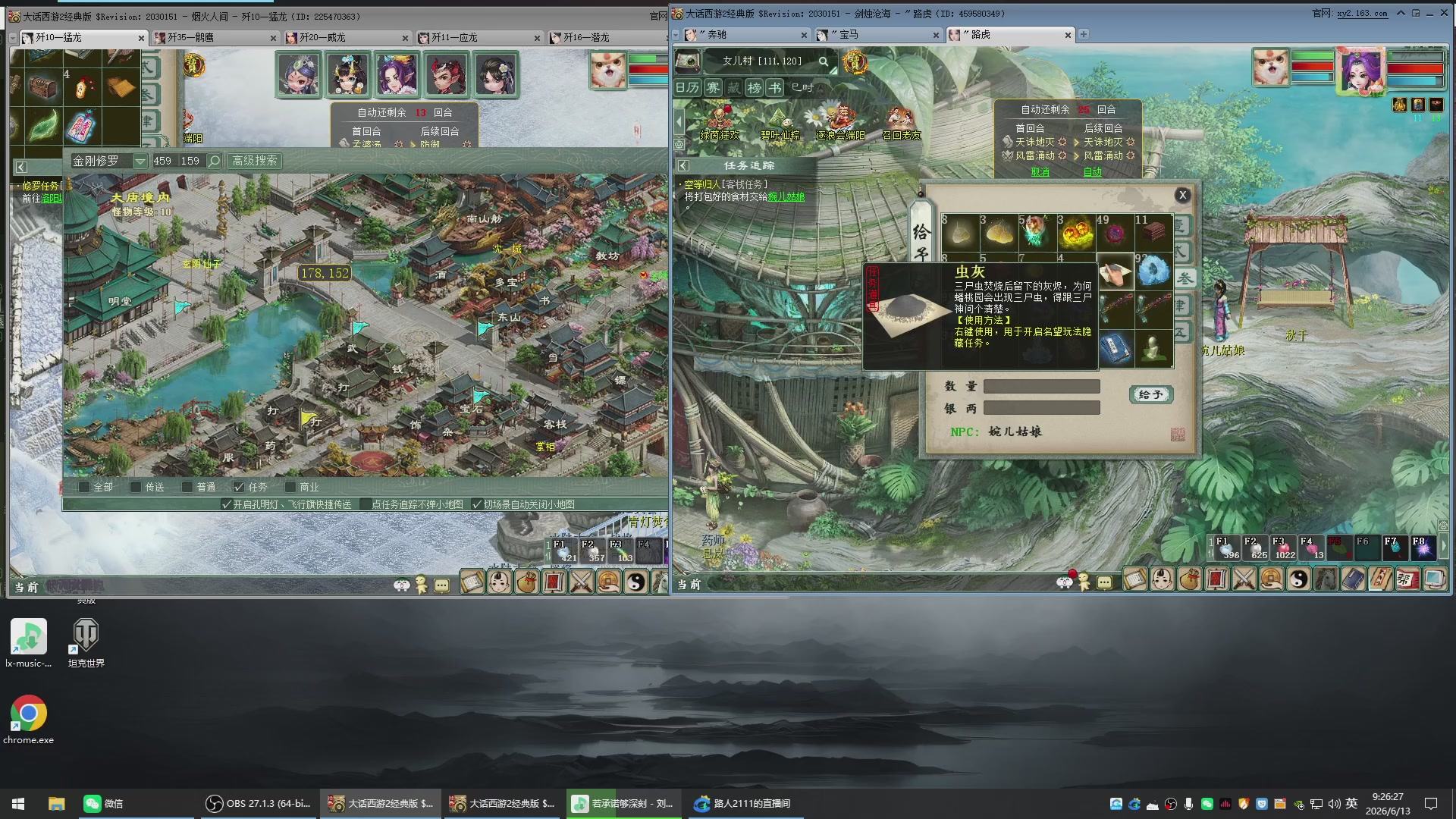The height and width of the screenshot is (819, 1456).
Task: Open the 日历 calendar button in right window
Action: click(x=687, y=87)
